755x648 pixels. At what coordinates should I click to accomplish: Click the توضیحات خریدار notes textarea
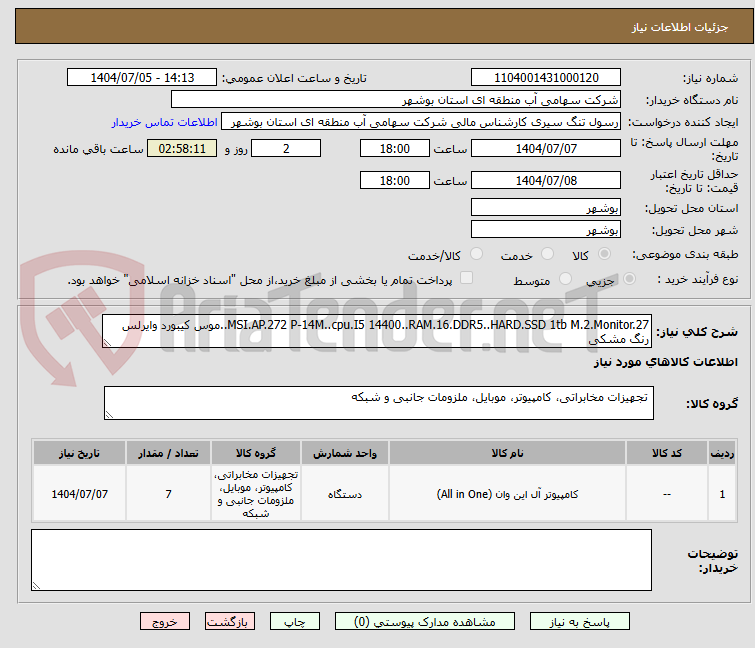341,559
